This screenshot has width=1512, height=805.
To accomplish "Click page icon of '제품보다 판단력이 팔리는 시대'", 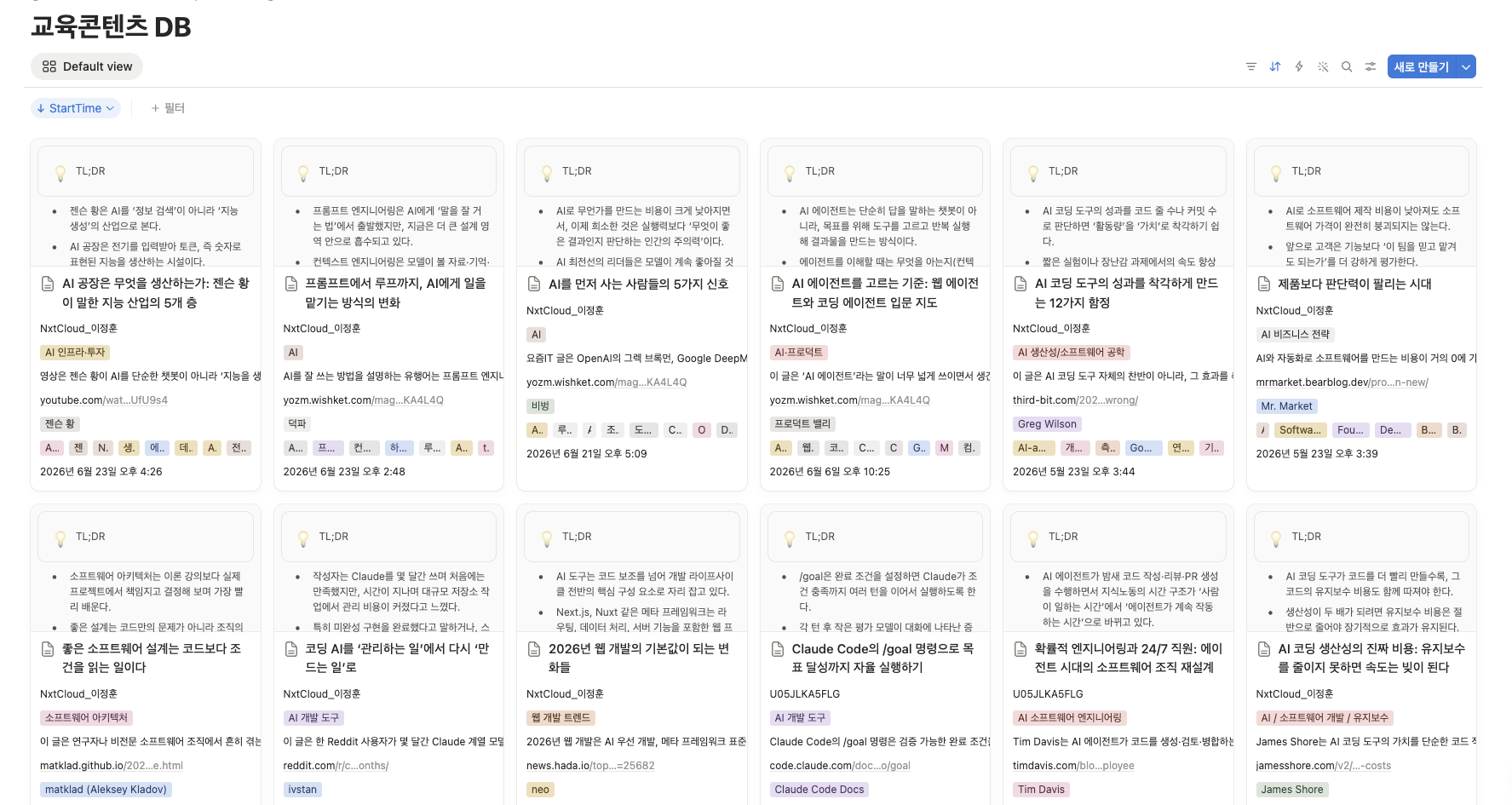I will (x=1264, y=284).
